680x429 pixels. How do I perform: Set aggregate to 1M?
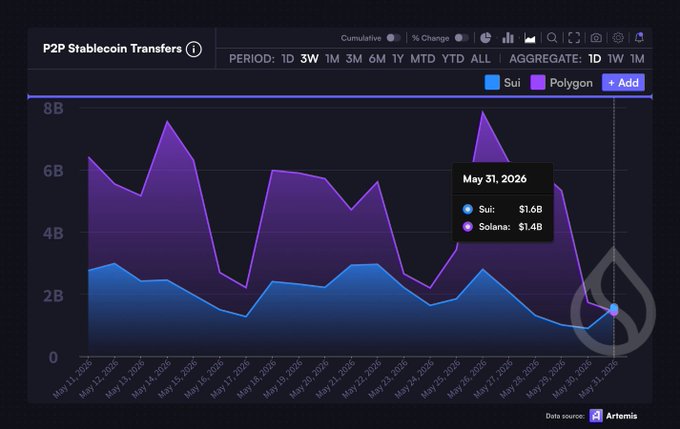637,59
